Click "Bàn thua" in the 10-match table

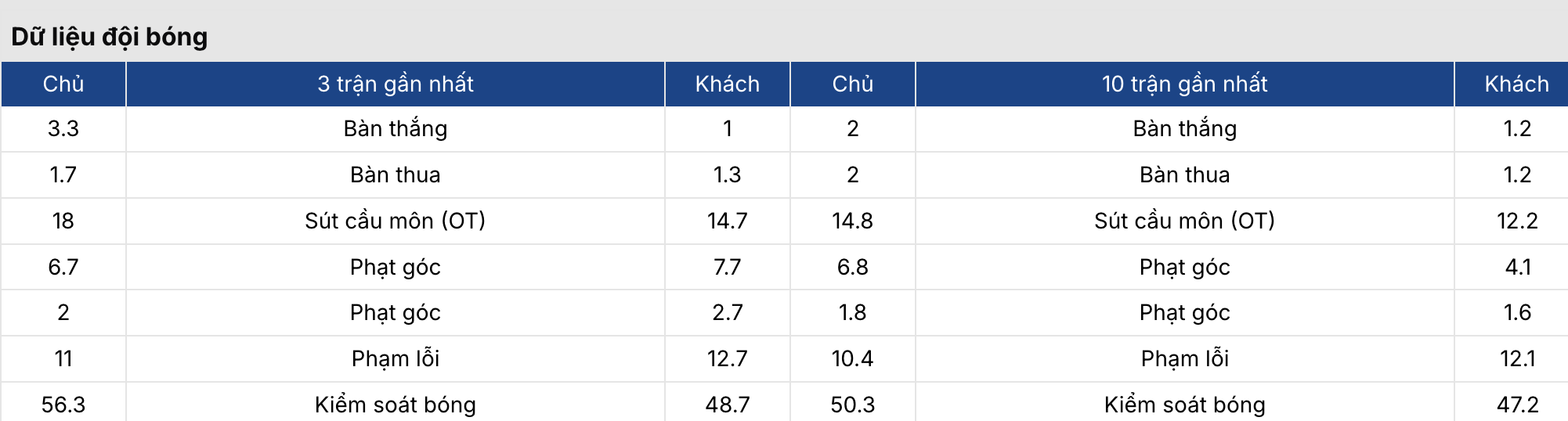1184,175
